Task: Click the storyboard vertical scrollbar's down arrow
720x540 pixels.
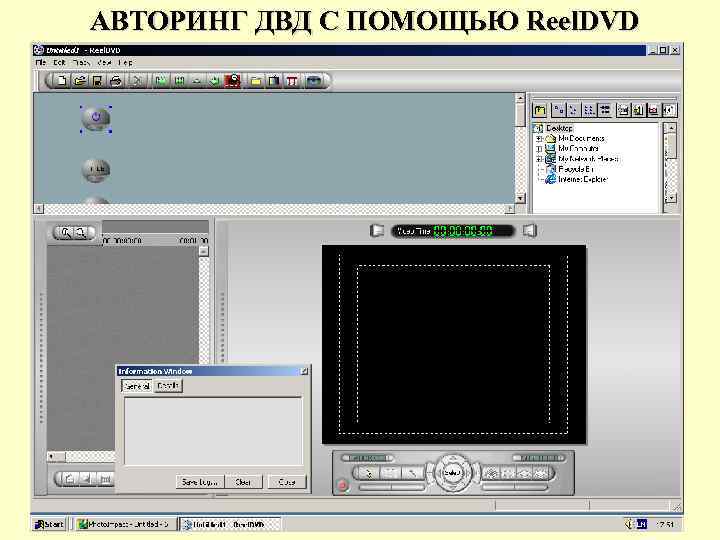Action: [520, 198]
